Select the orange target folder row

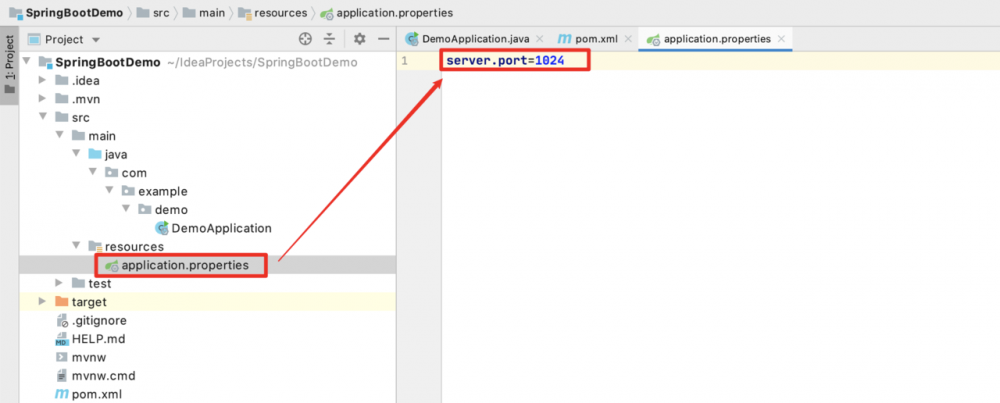click(208, 302)
